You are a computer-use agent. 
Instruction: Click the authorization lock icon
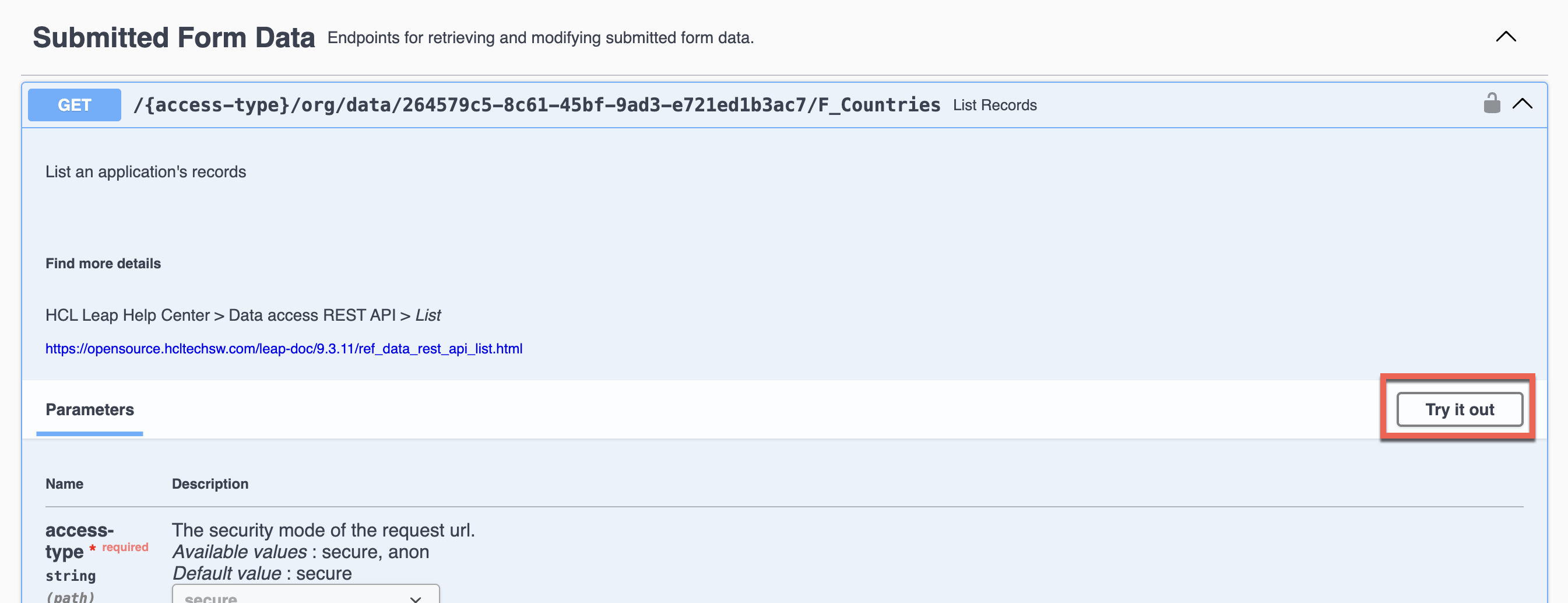click(x=1491, y=104)
